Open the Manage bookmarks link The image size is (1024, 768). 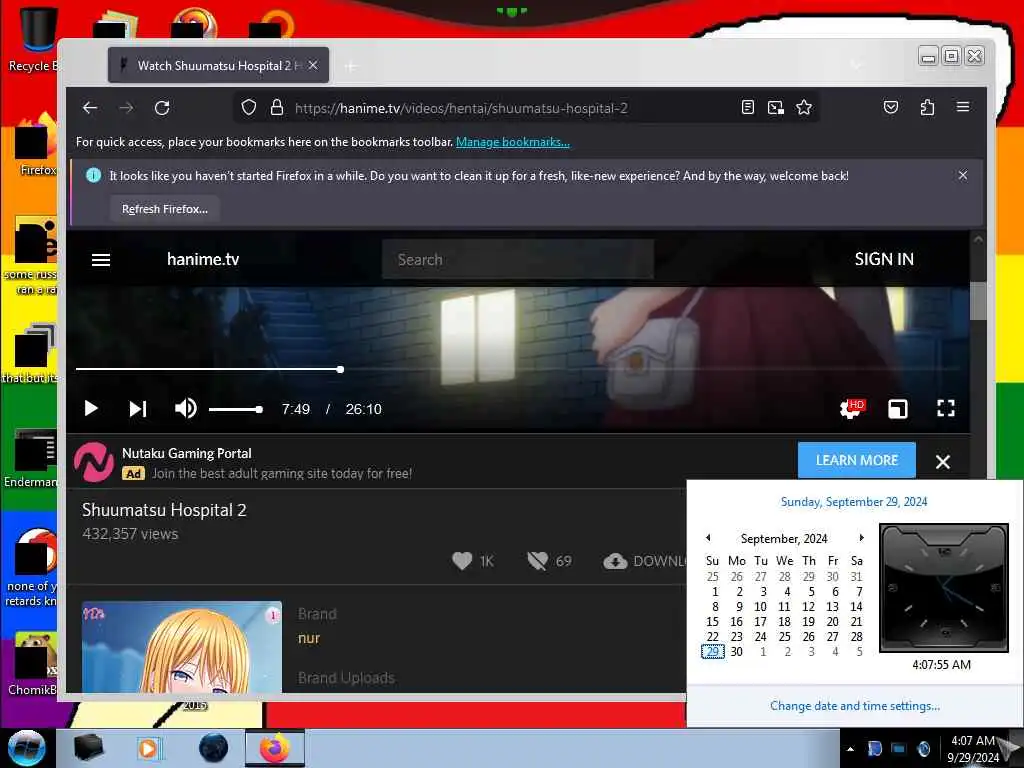[x=513, y=142]
